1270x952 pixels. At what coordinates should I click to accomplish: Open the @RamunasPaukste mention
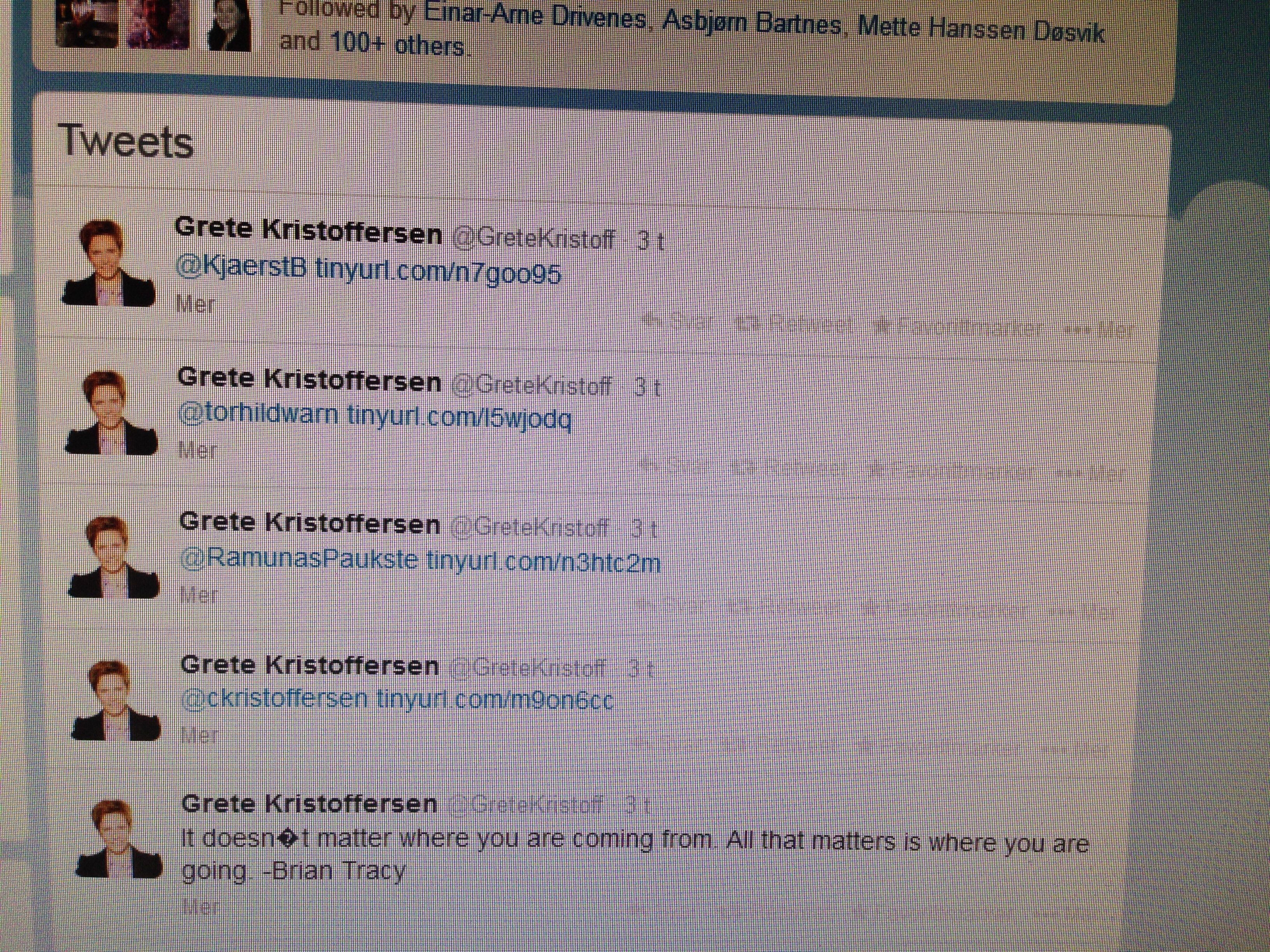[299, 558]
